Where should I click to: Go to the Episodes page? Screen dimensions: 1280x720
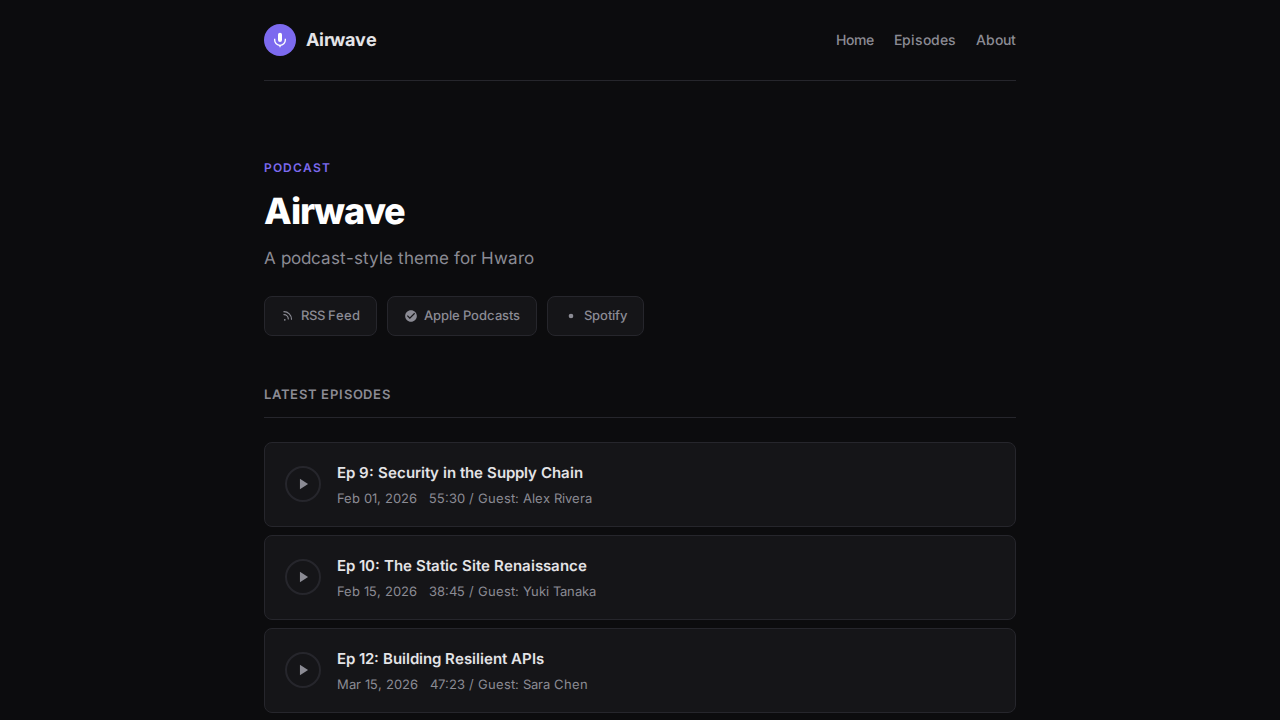click(924, 40)
